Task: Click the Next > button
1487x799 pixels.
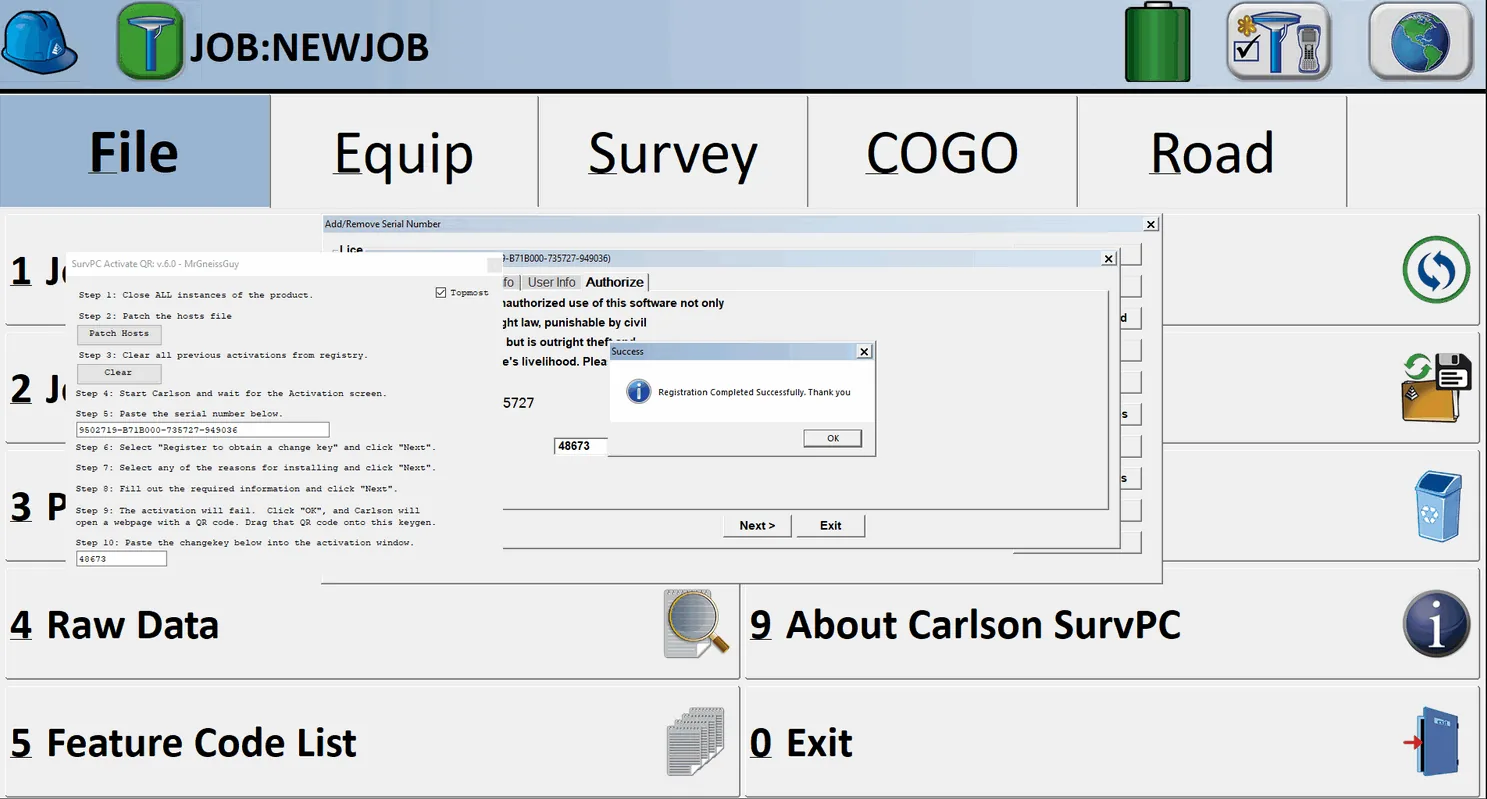Action: pos(757,525)
